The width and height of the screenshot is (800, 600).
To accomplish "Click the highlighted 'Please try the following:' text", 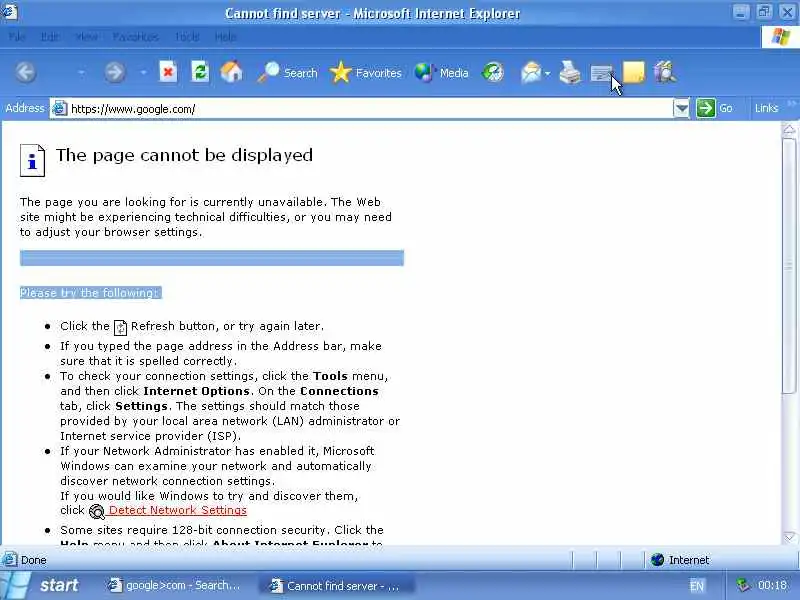I will [x=90, y=293].
